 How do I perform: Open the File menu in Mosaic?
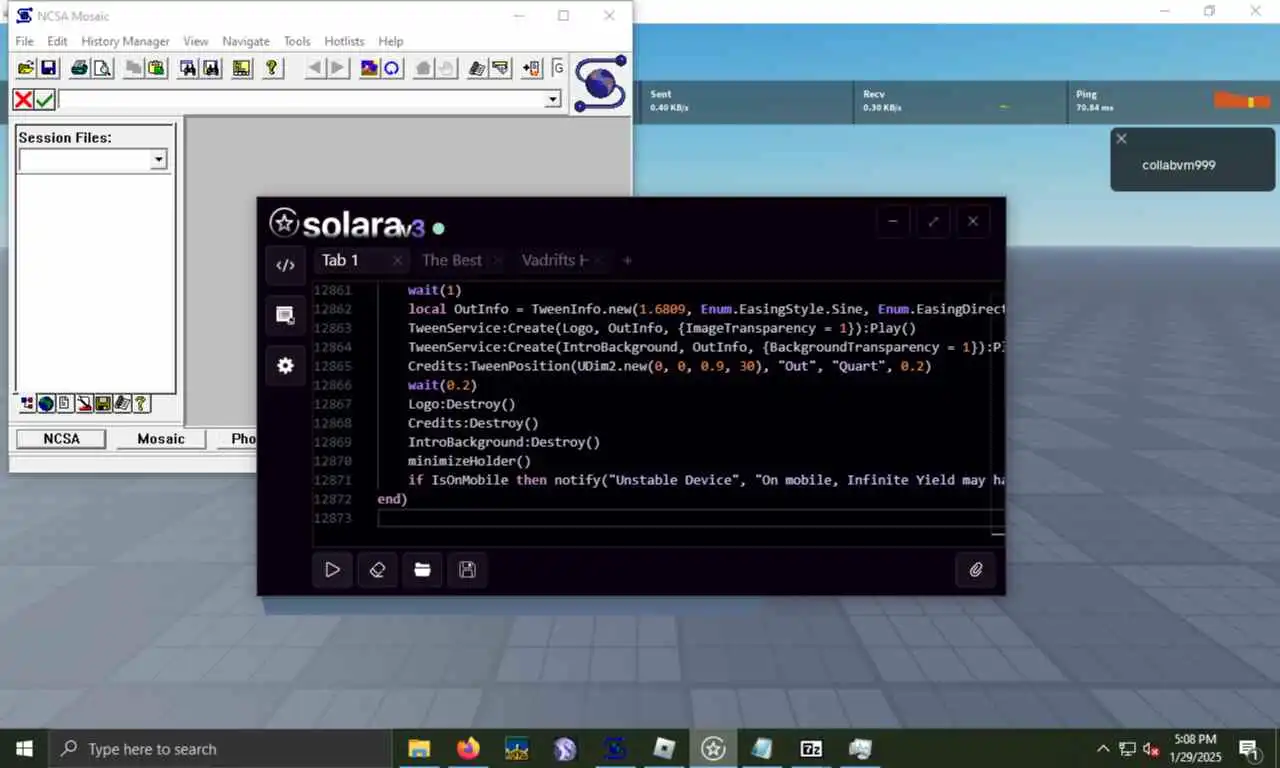(x=24, y=41)
